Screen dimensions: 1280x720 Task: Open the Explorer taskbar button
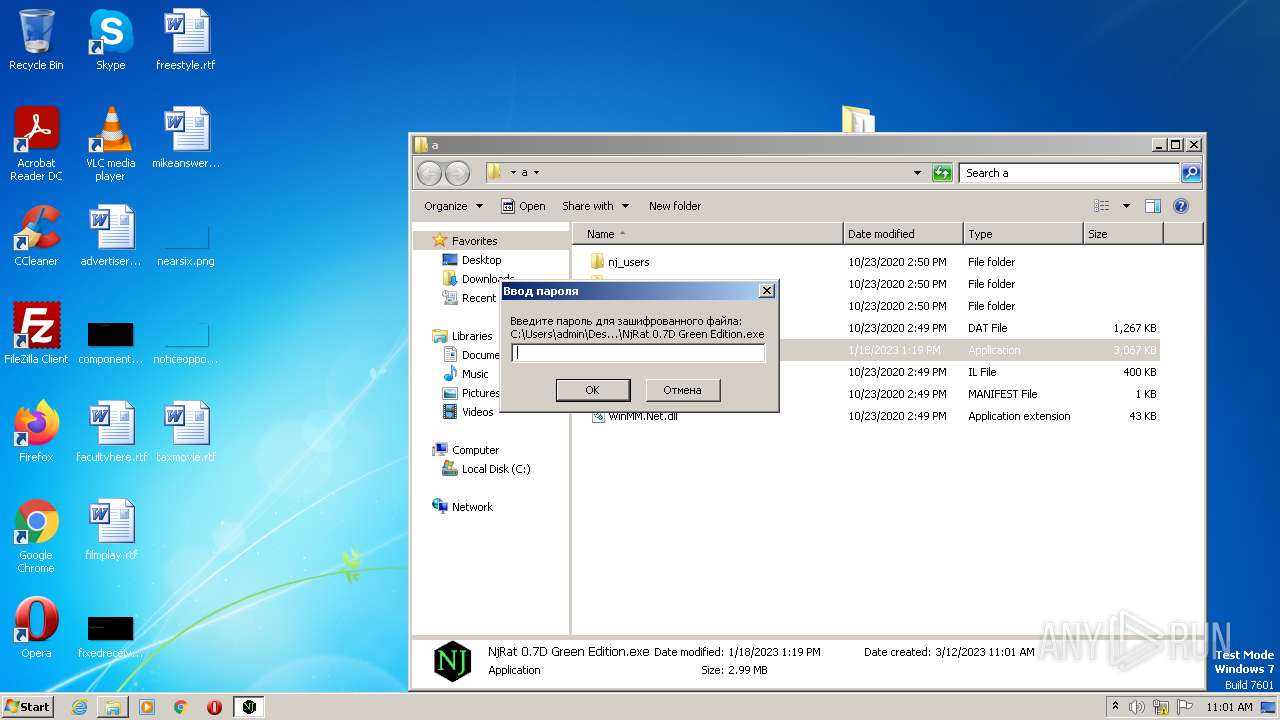point(113,707)
